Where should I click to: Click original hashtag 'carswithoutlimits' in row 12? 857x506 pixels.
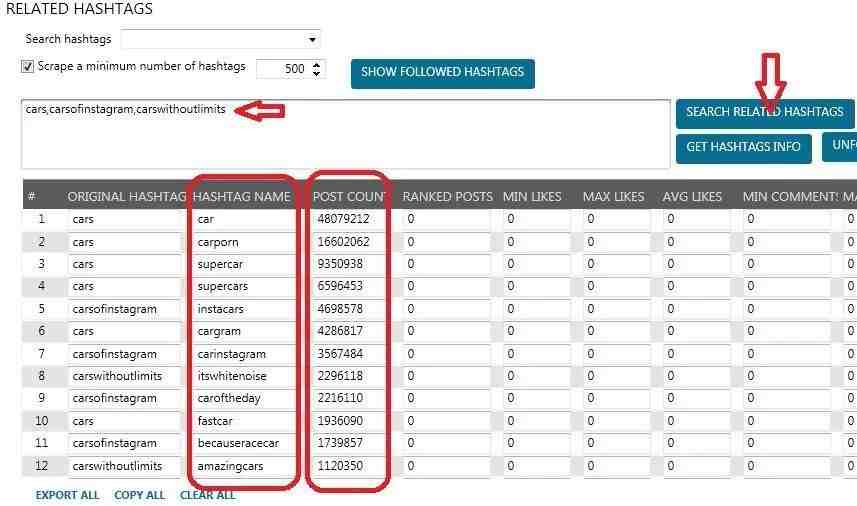(x=125, y=466)
